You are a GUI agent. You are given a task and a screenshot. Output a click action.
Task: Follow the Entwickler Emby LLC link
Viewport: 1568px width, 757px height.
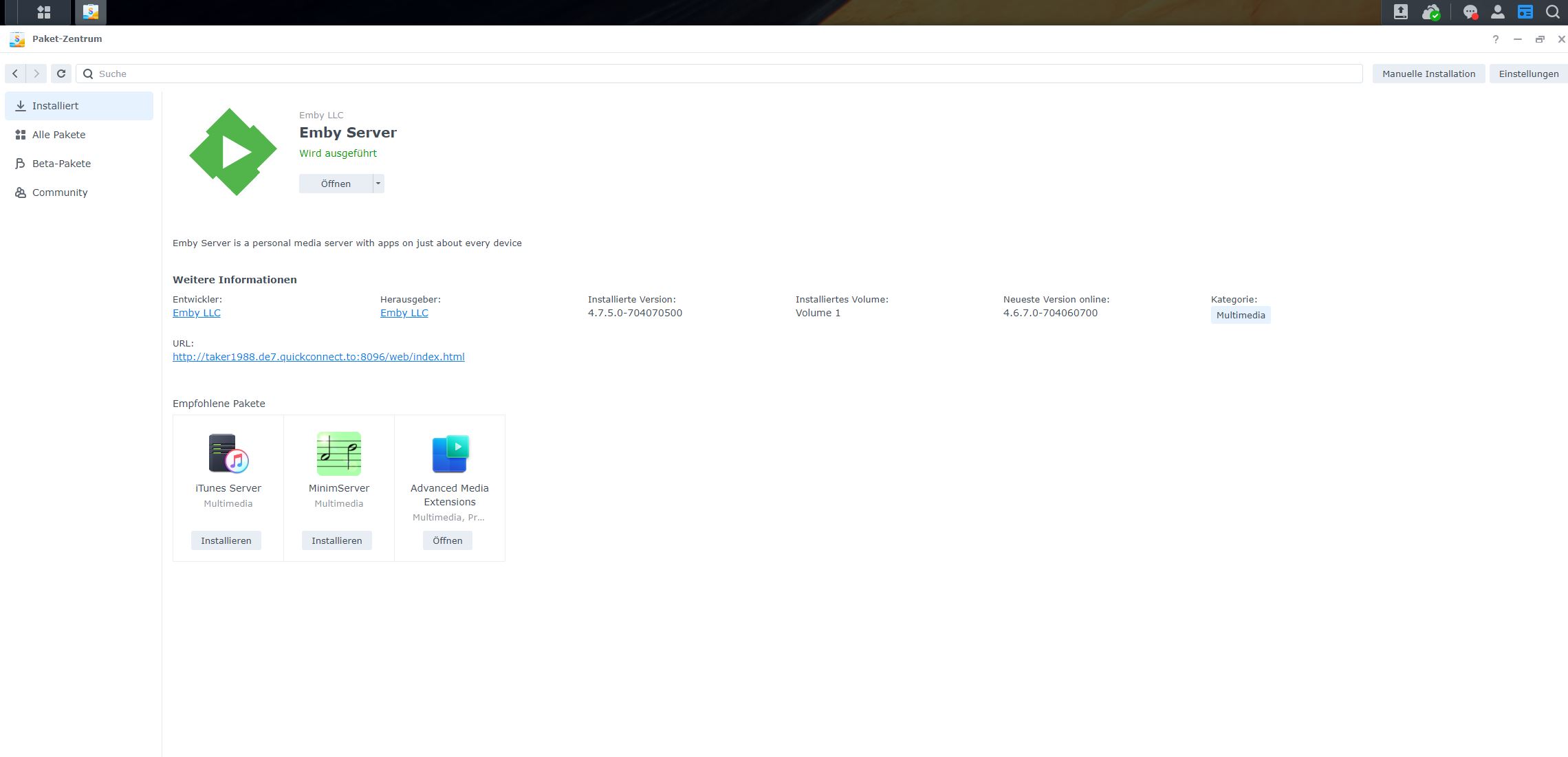[x=197, y=313]
